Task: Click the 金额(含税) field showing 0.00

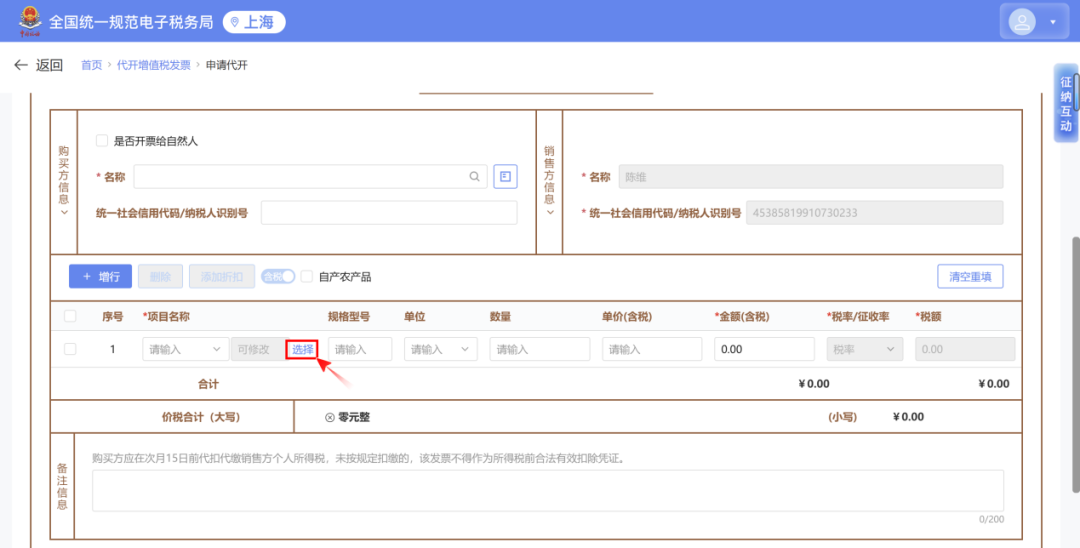Action: point(764,349)
